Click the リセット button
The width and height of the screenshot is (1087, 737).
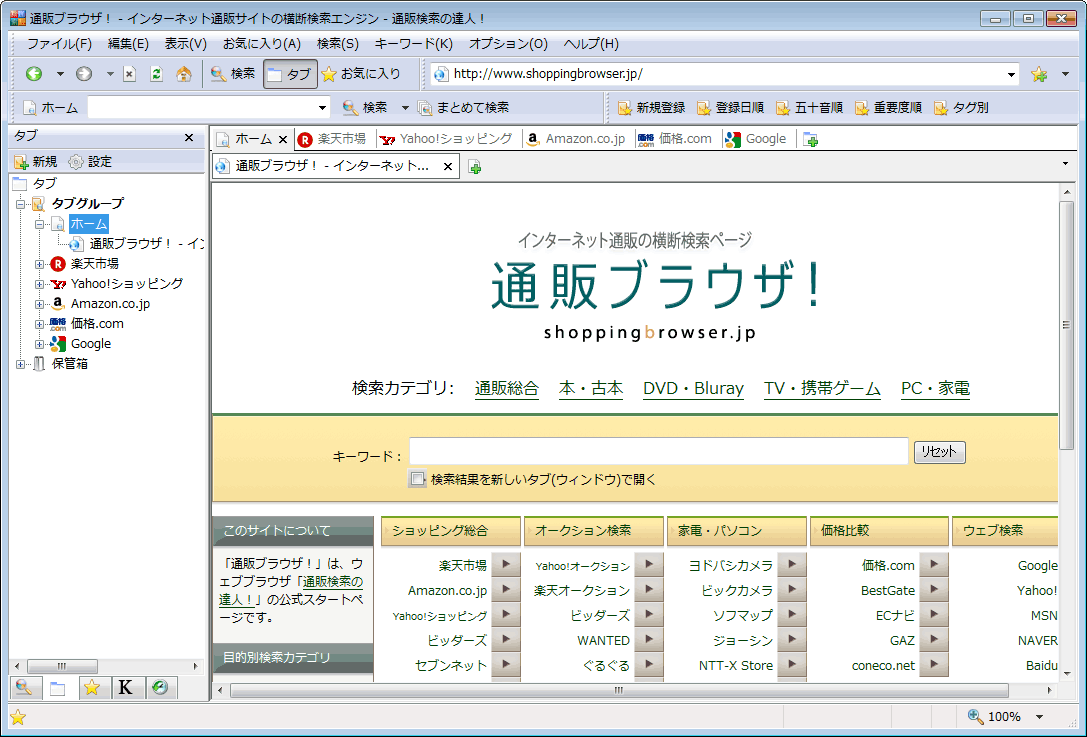coord(939,452)
